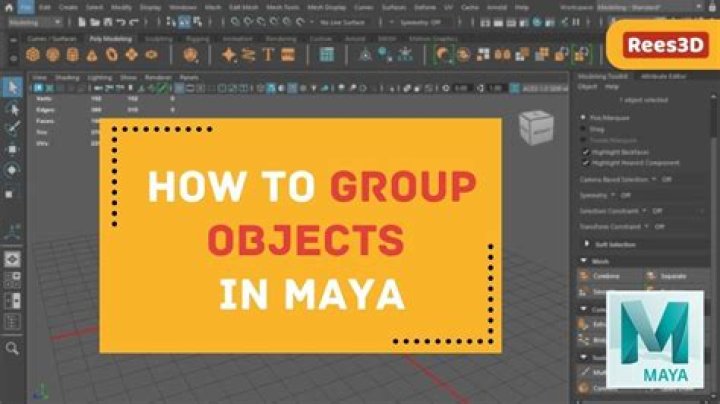Switch to the Curves / Surfaces shelf tab
The height and width of the screenshot is (404, 720).
[52, 39]
